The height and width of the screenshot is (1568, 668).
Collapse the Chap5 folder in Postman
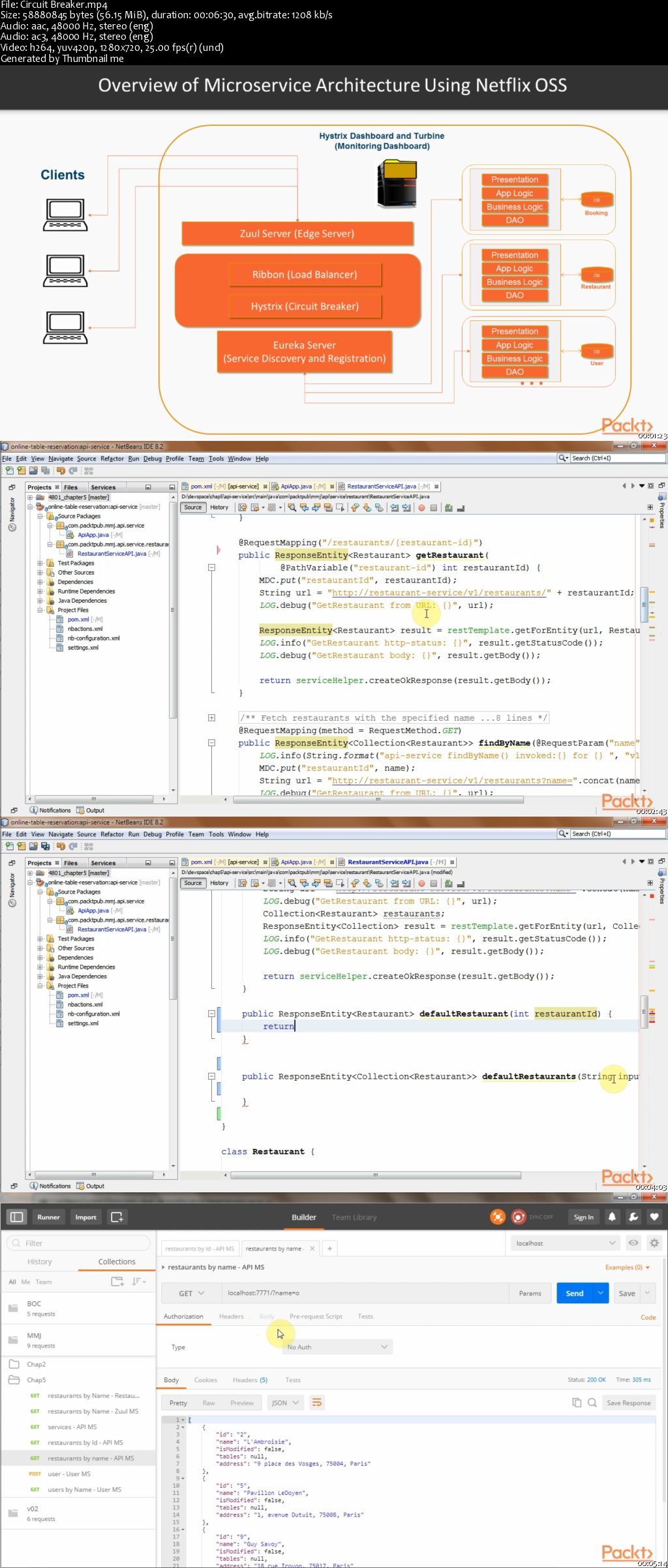78,1380
